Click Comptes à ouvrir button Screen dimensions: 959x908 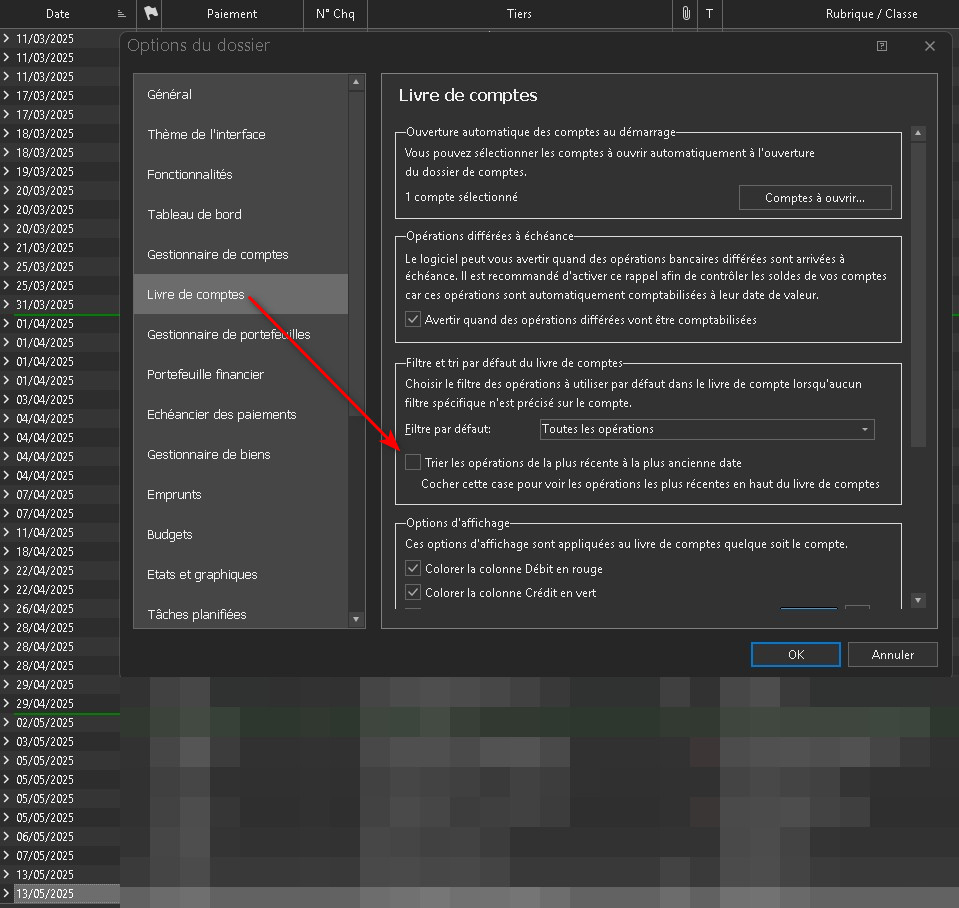pos(815,197)
